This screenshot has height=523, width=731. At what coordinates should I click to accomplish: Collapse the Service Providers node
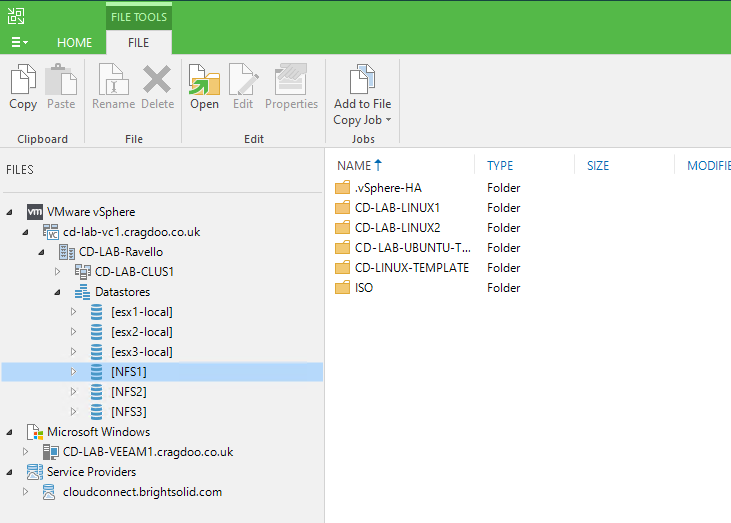[x=9, y=473]
